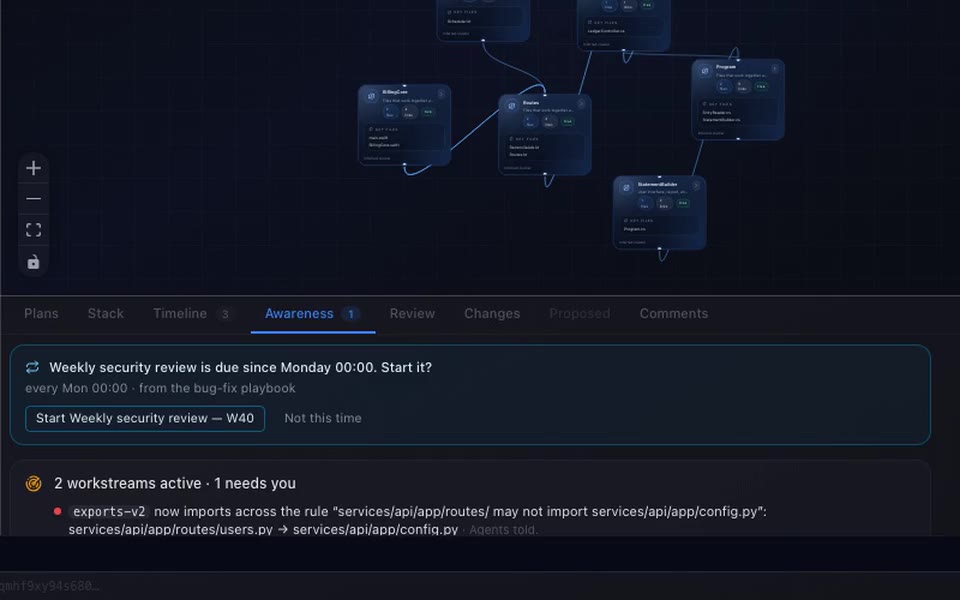Viewport: 960px width, 600px height.
Task: Click the 'Agents told.' note
Action: pos(504,530)
